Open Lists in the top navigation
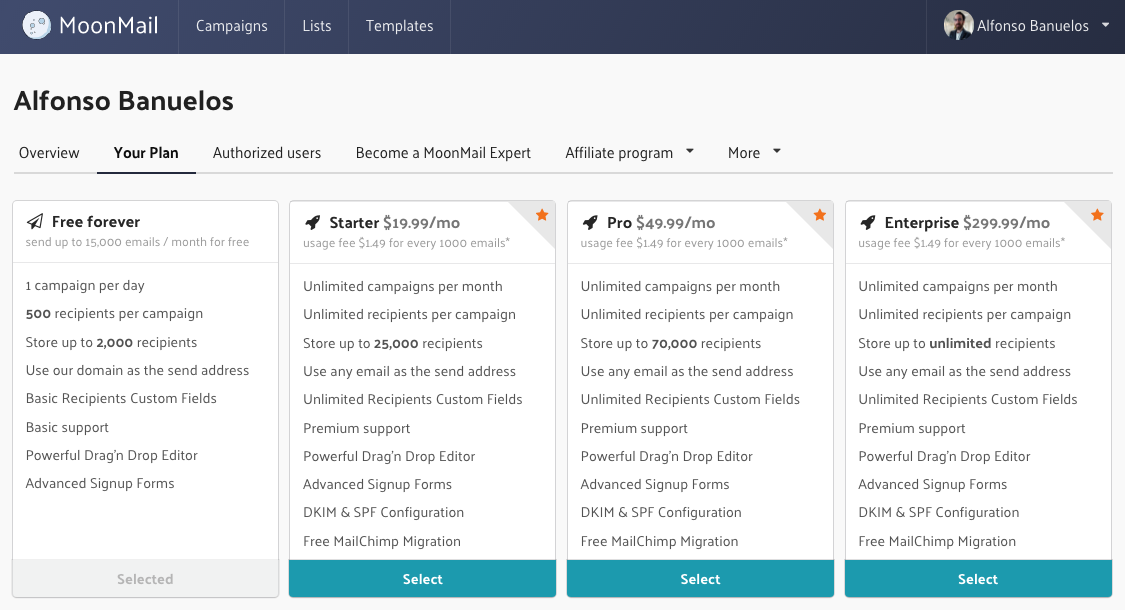 coord(316,26)
